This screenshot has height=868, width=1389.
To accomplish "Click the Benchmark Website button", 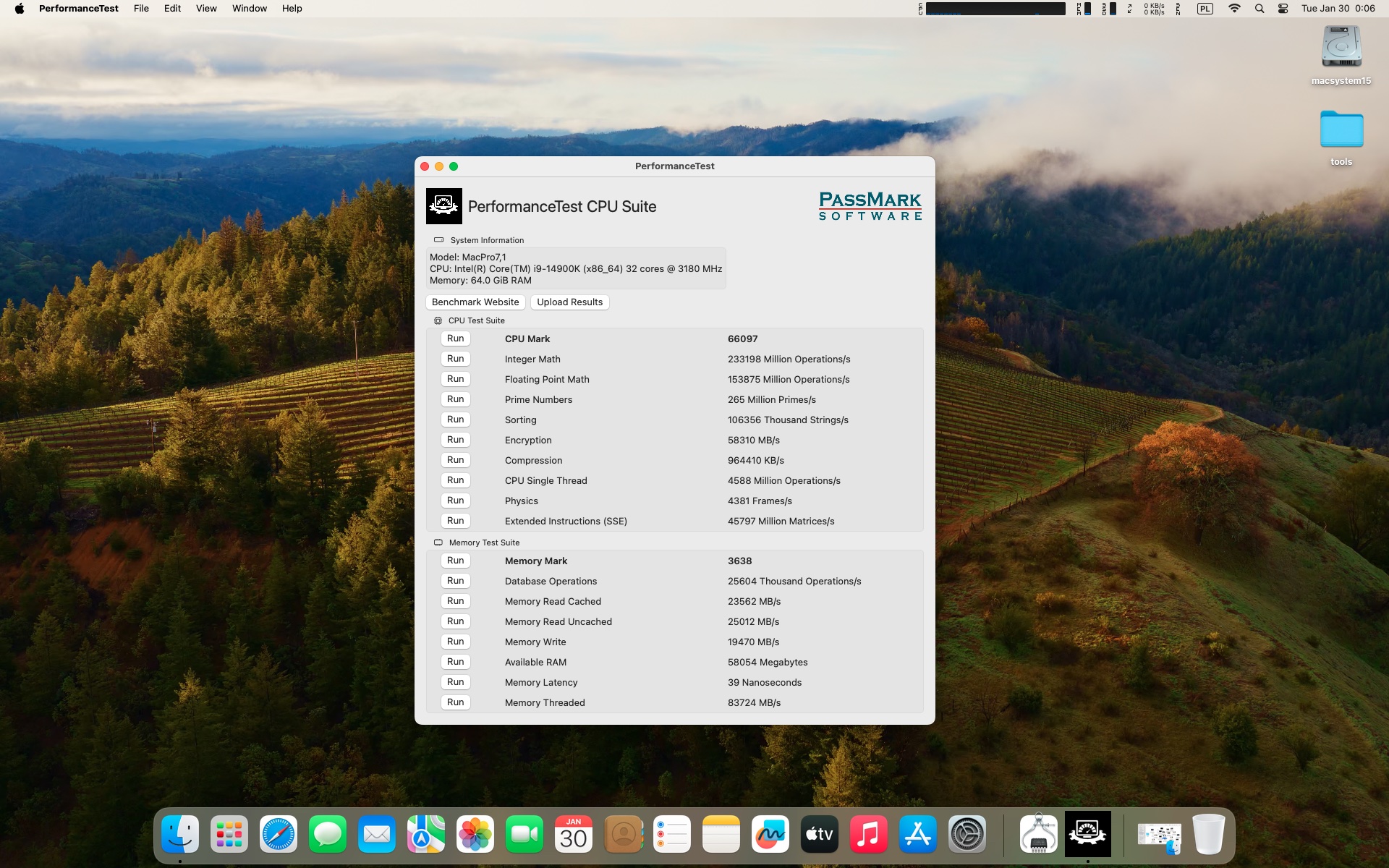I will point(475,302).
